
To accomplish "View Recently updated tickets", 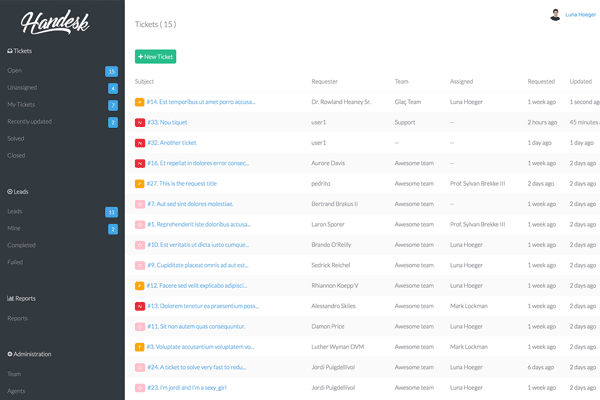I will point(29,121).
